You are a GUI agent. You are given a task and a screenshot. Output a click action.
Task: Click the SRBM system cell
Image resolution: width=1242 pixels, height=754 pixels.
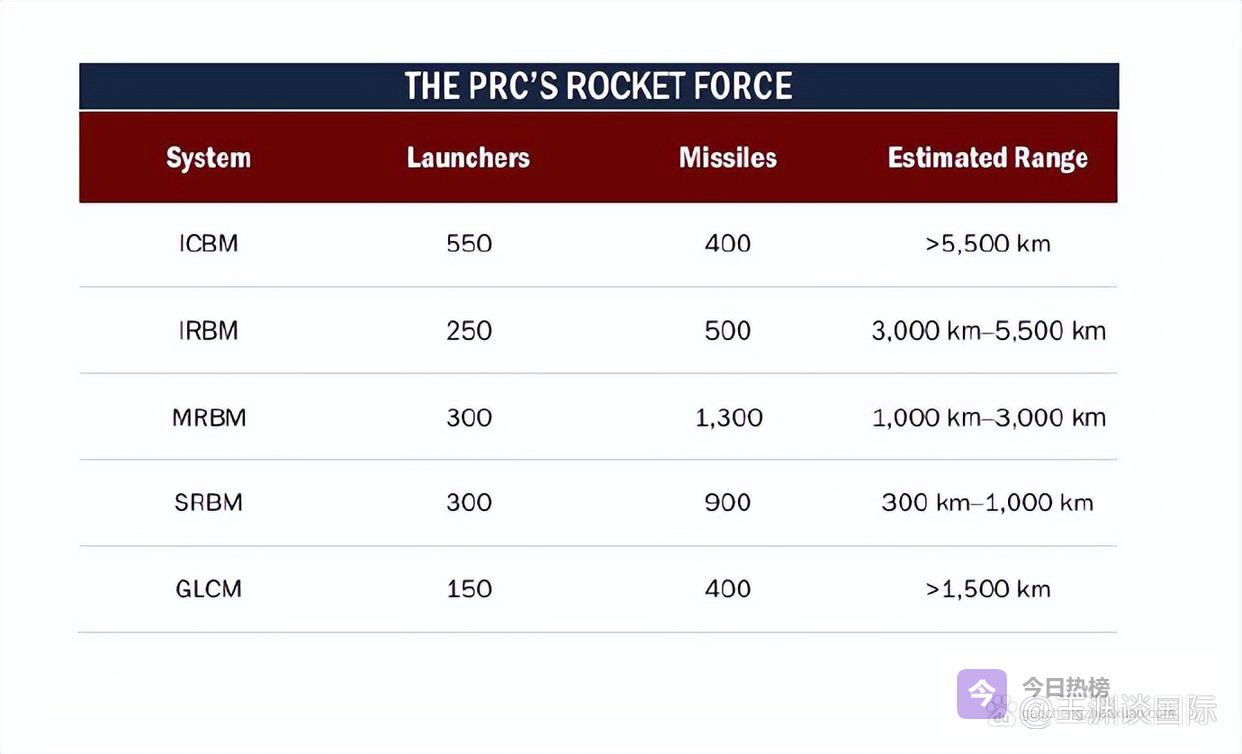coord(208,502)
